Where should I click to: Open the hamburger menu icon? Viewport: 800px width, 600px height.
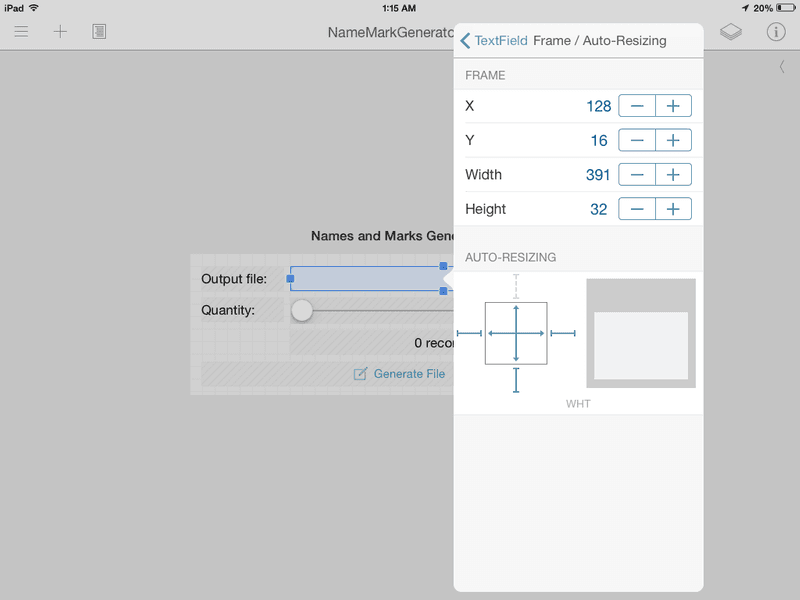point(21,32)
